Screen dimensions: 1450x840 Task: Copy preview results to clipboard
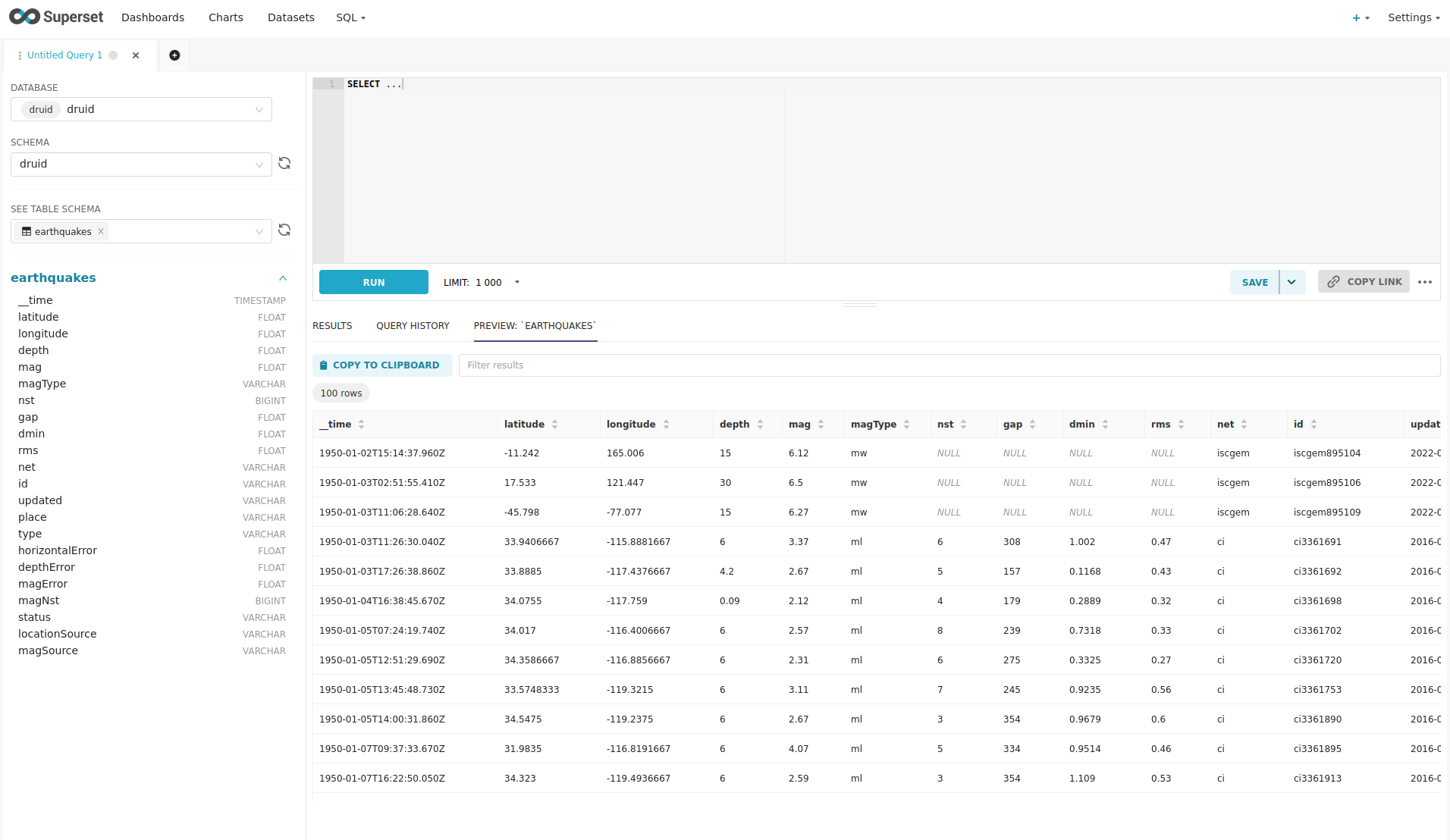tap(381, 365)
